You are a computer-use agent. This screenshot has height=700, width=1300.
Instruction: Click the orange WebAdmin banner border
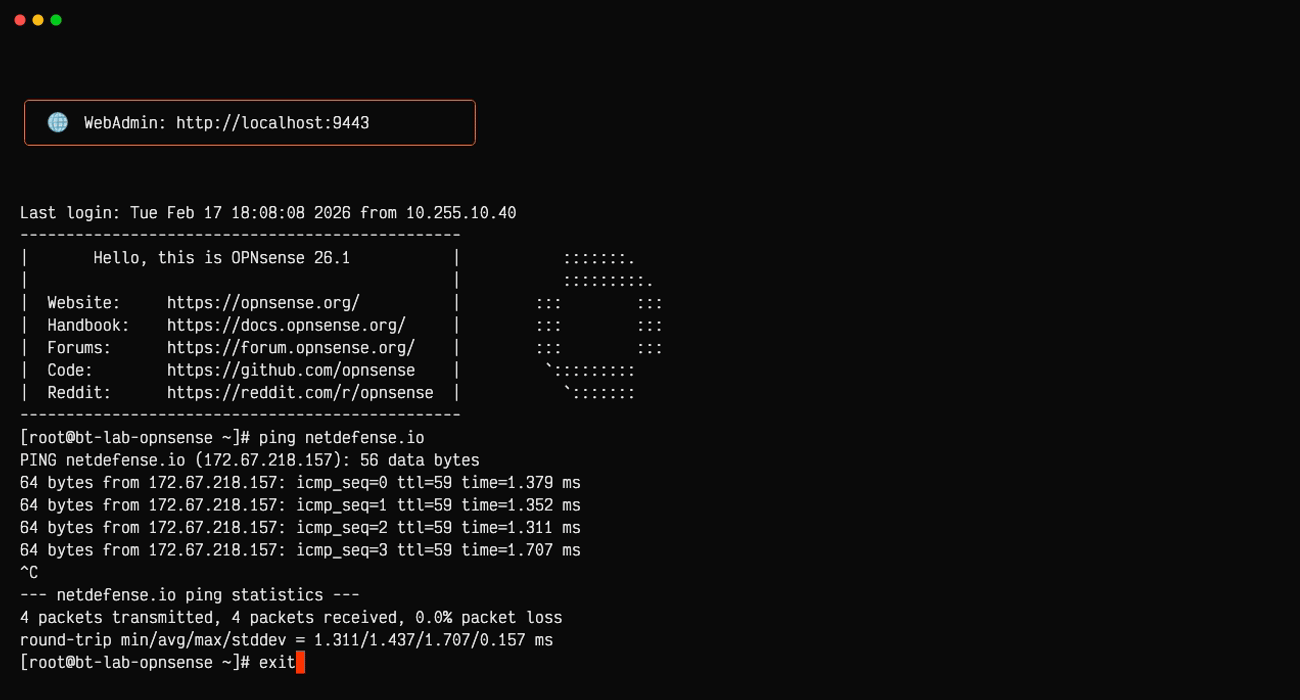(250, 100)
